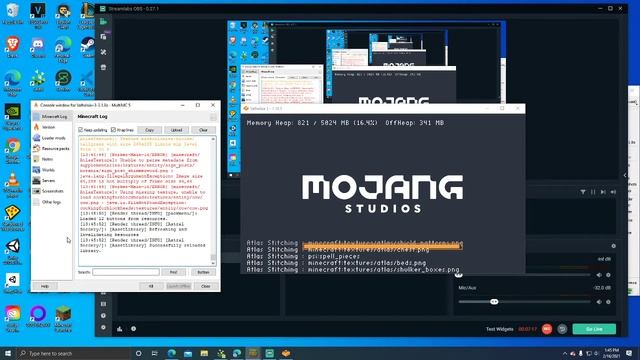
Task: Open the layout editor icon in Streamlabs sidebar
Action: (x=103, y=304)
